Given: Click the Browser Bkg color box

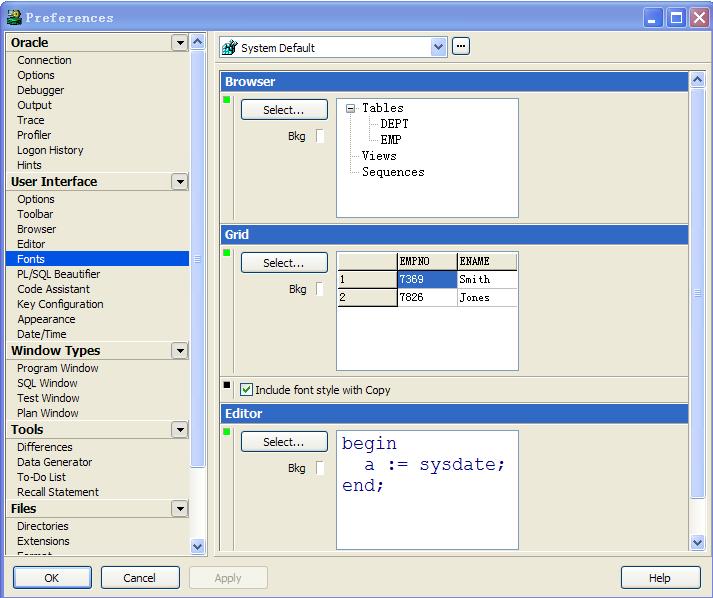Looking at the screenshot, I should click(320, 137).
